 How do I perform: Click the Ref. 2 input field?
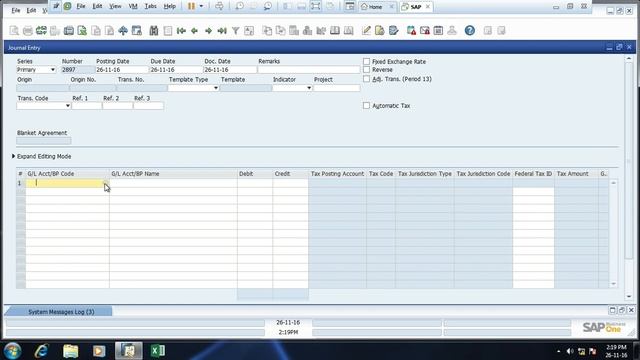pyautogui.click(x=118, y=106)
